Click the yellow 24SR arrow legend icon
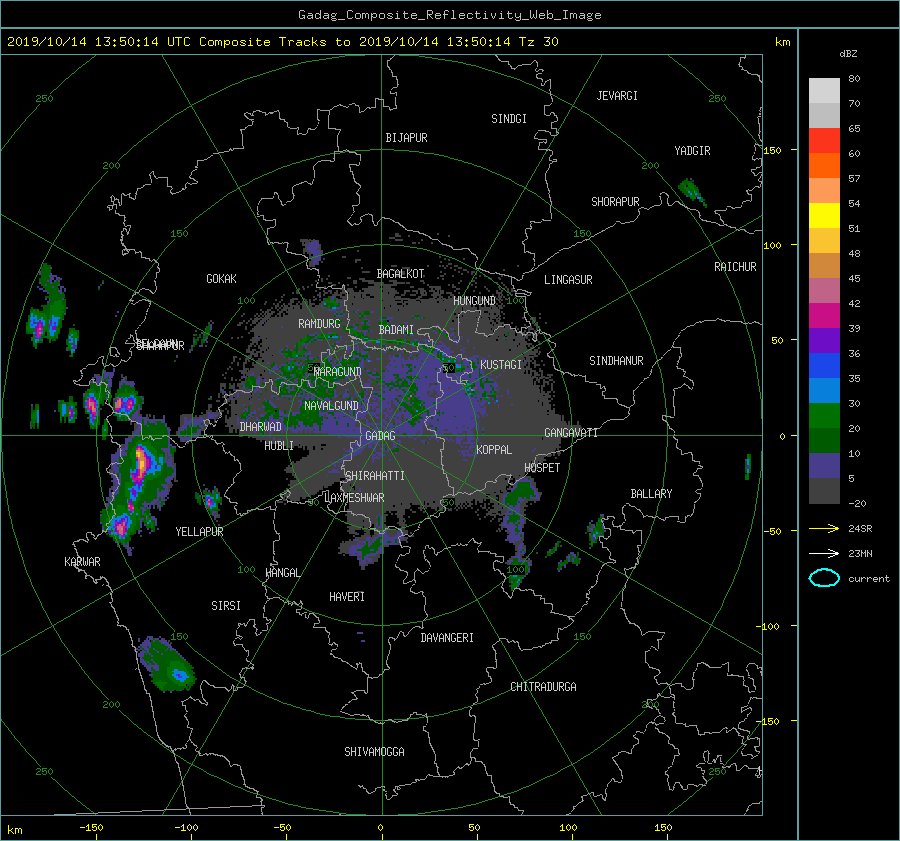The width and height of the screenshot is (900, 841). coord(824,528)
